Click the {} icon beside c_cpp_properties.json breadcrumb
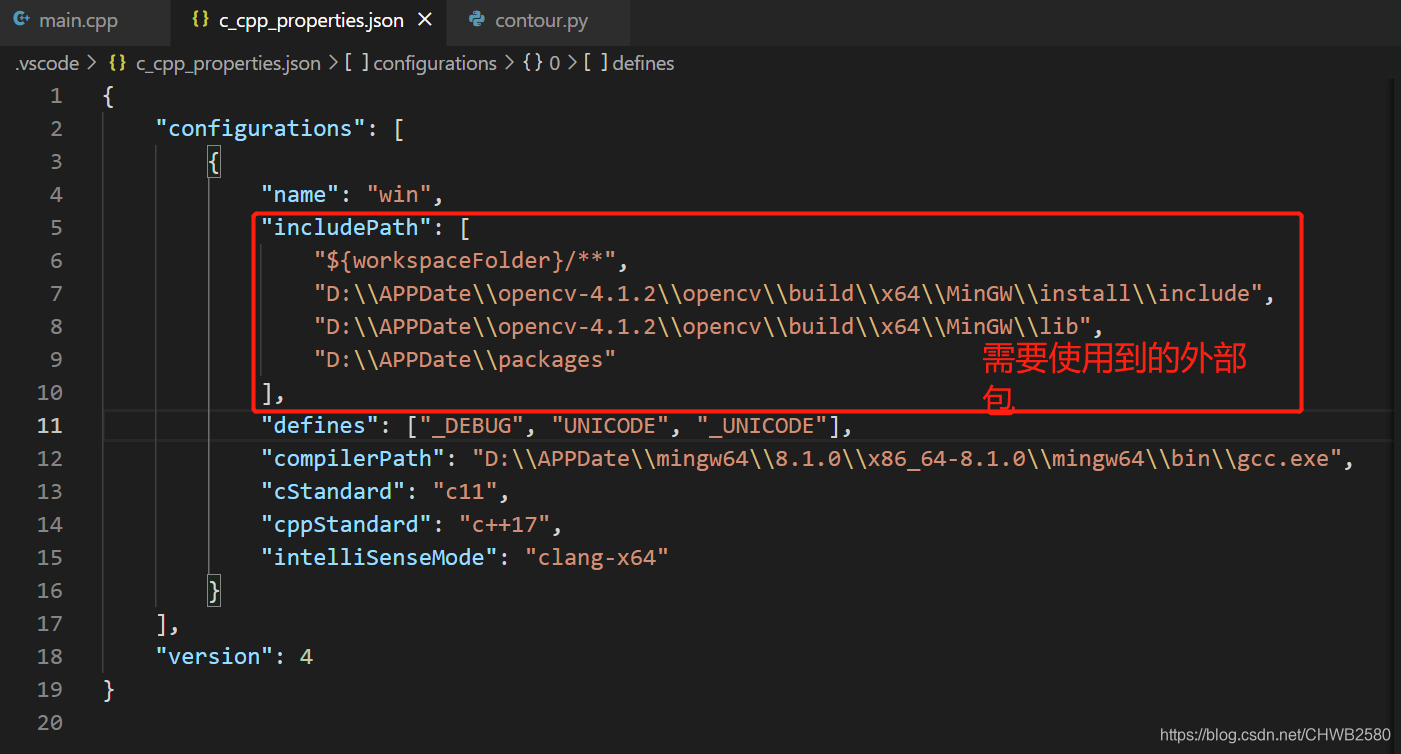This screenshot has width=1401, height=754. coord(117,62)
